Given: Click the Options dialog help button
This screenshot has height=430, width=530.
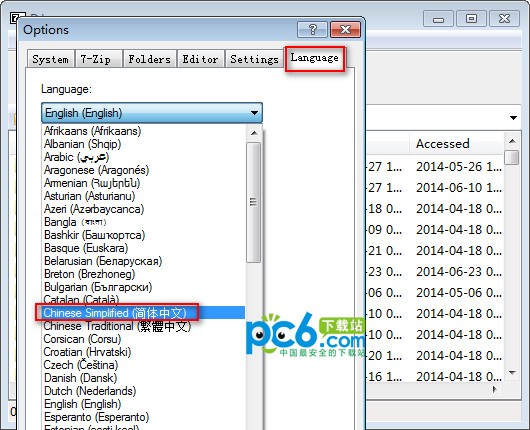Looking at the screenshot, I should (x=312, y=30).
